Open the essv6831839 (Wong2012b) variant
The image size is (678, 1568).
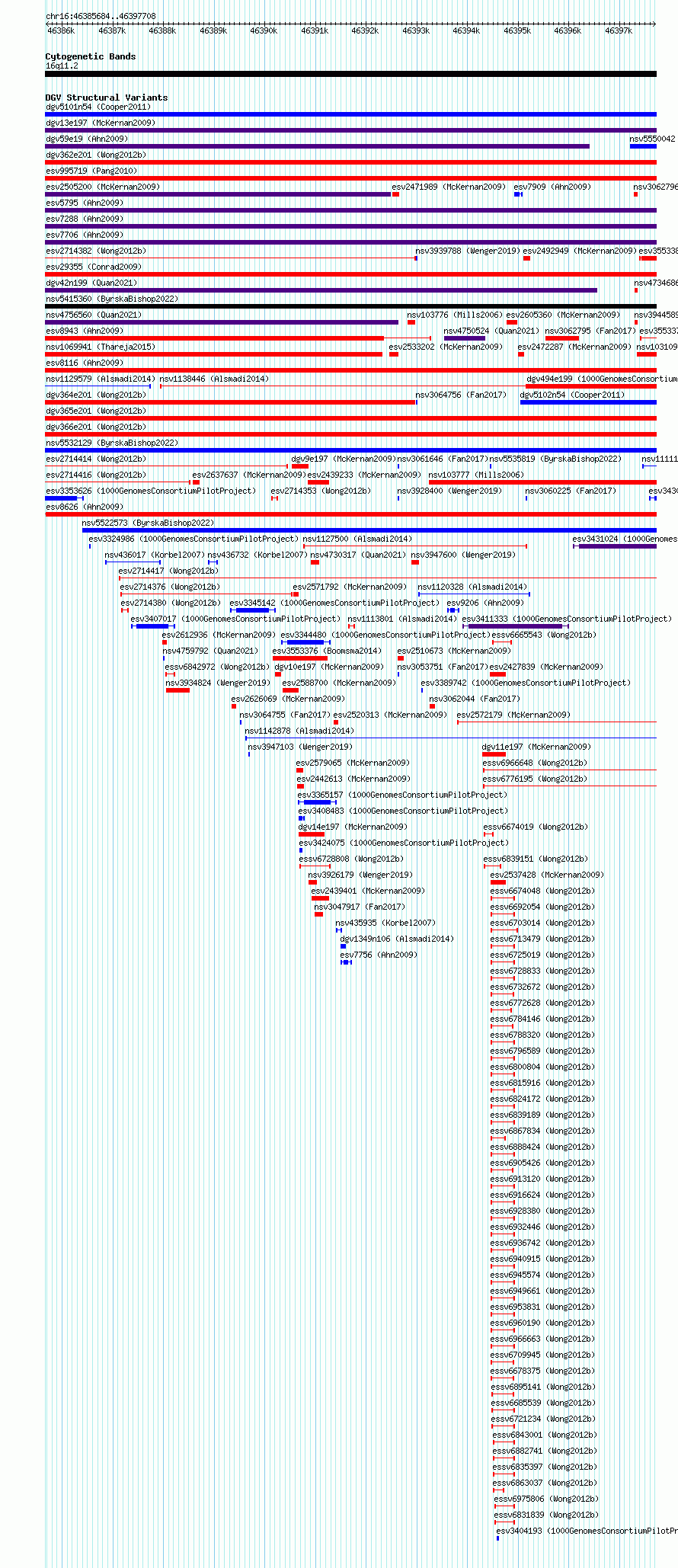pos(546,1515)
